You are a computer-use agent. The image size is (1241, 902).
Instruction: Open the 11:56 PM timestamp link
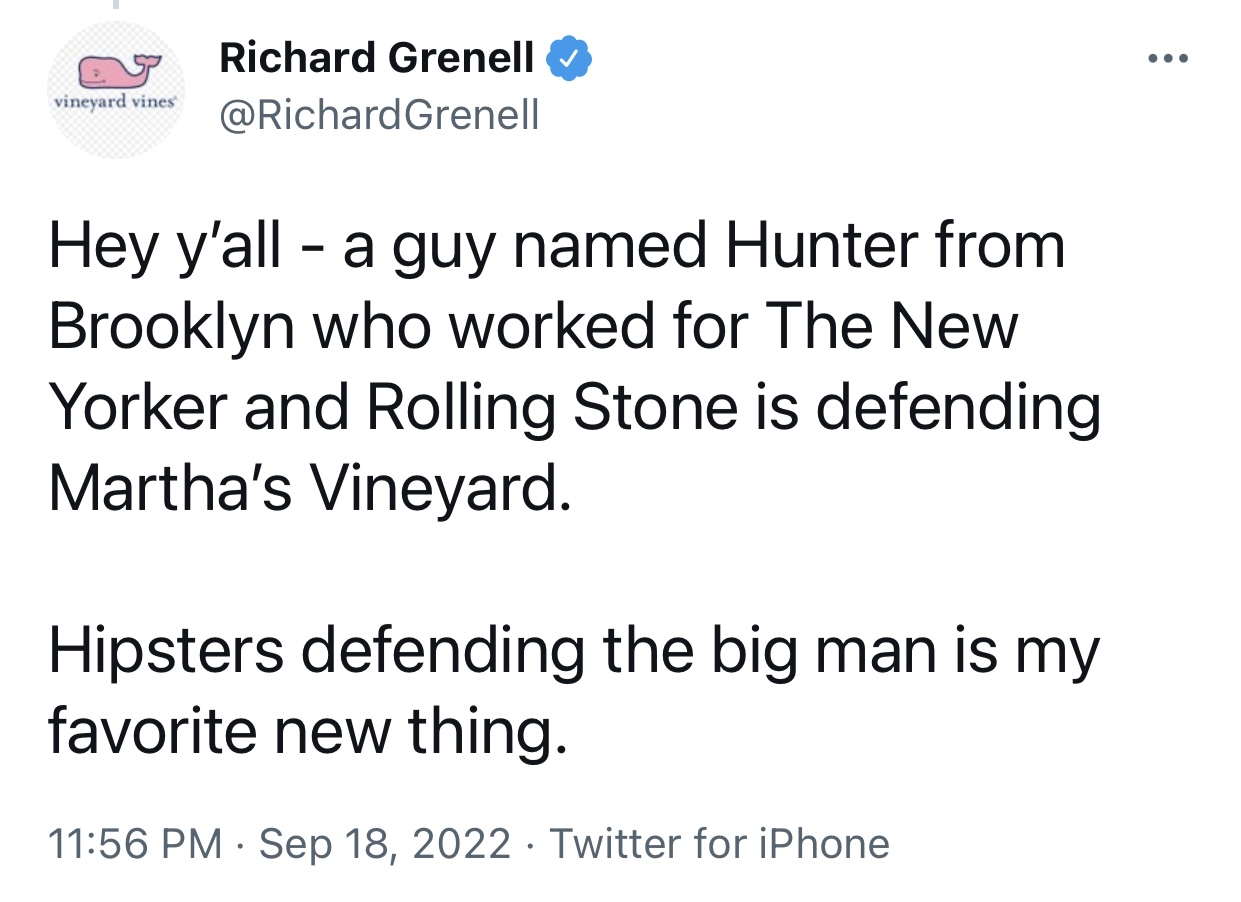[x=136, y=843]
